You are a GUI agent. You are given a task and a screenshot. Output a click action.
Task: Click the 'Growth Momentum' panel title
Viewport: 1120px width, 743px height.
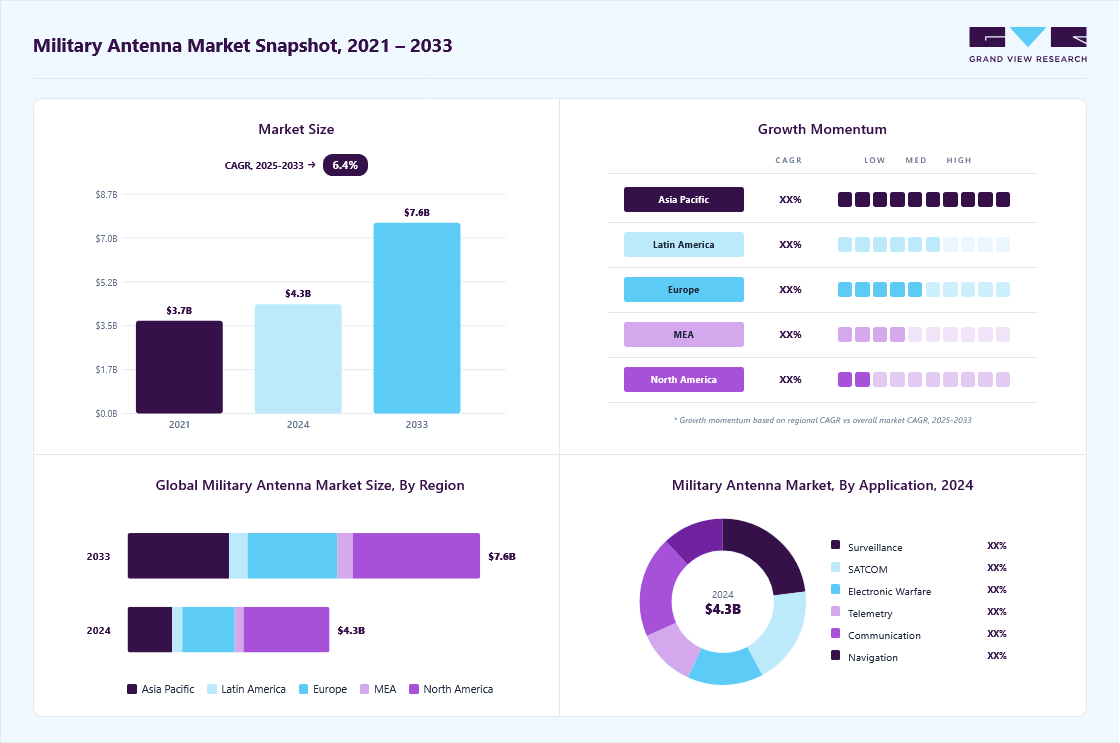pyautogui.click(x=822, y=129)
